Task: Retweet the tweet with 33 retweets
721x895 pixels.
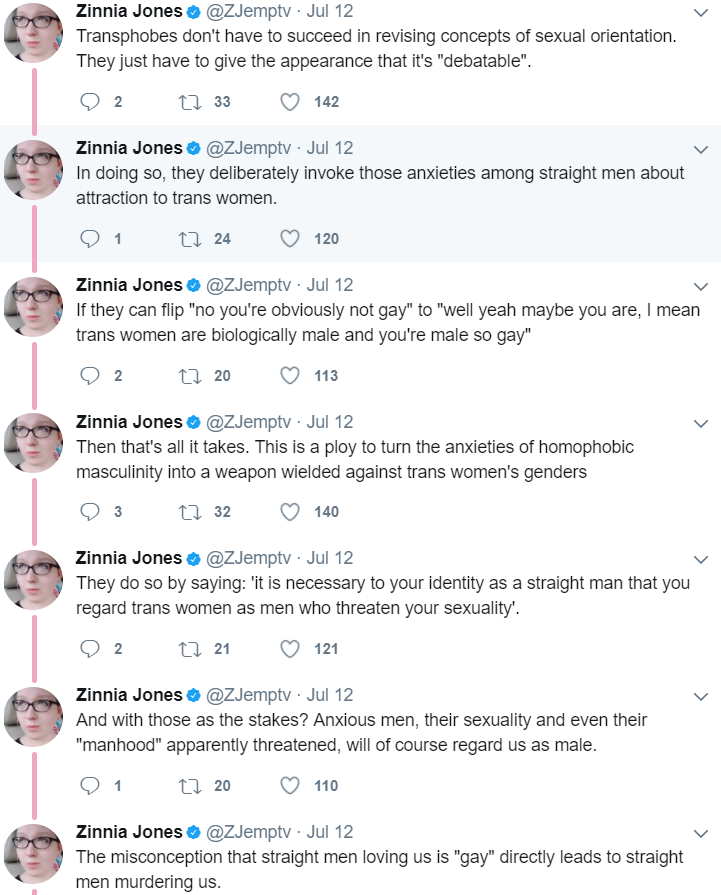Action: (x=190, y=102)
